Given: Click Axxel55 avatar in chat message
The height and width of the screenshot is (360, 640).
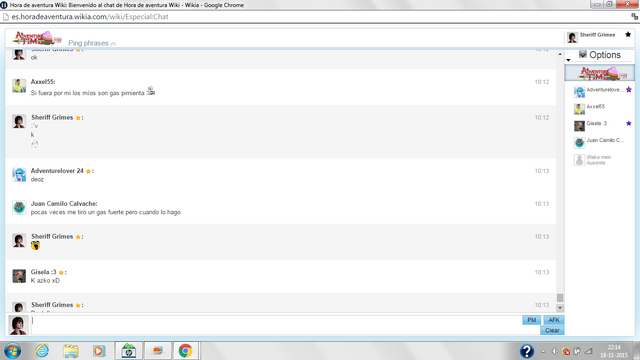Looking at the screenshot, I should [x=19, y=86].
